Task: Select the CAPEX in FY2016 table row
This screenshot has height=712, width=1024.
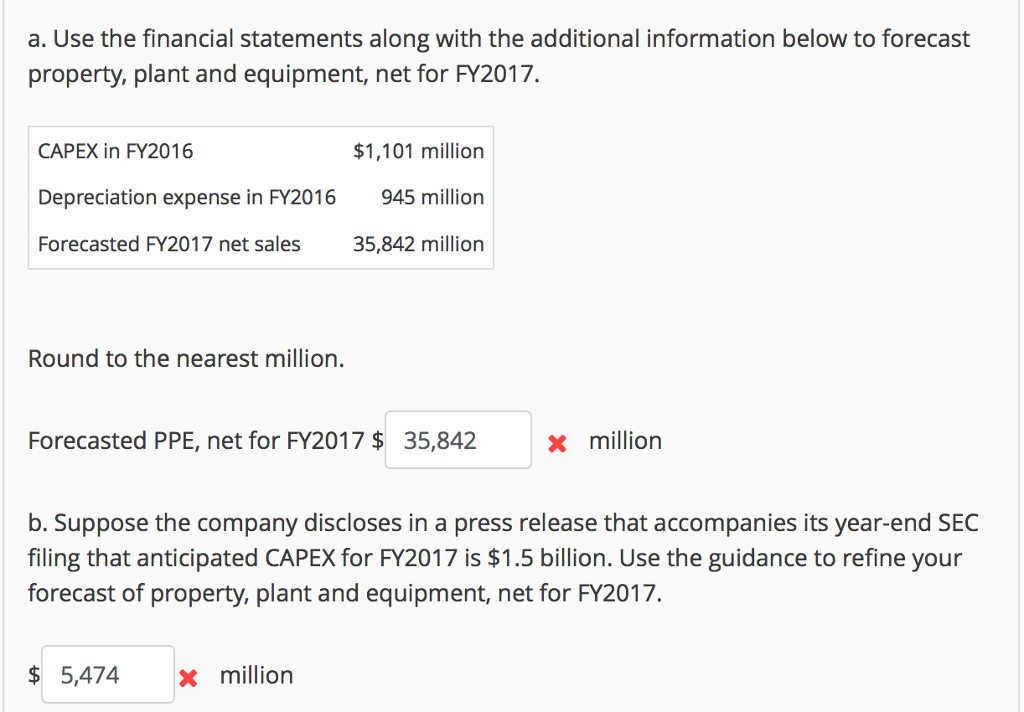Action: tap(260, 151)
